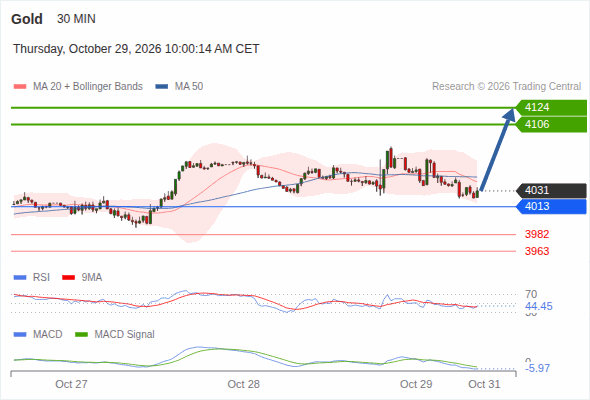Click the 4013 pivot price tag
Screen dimensions: 590x400
(x=551, y=207)
